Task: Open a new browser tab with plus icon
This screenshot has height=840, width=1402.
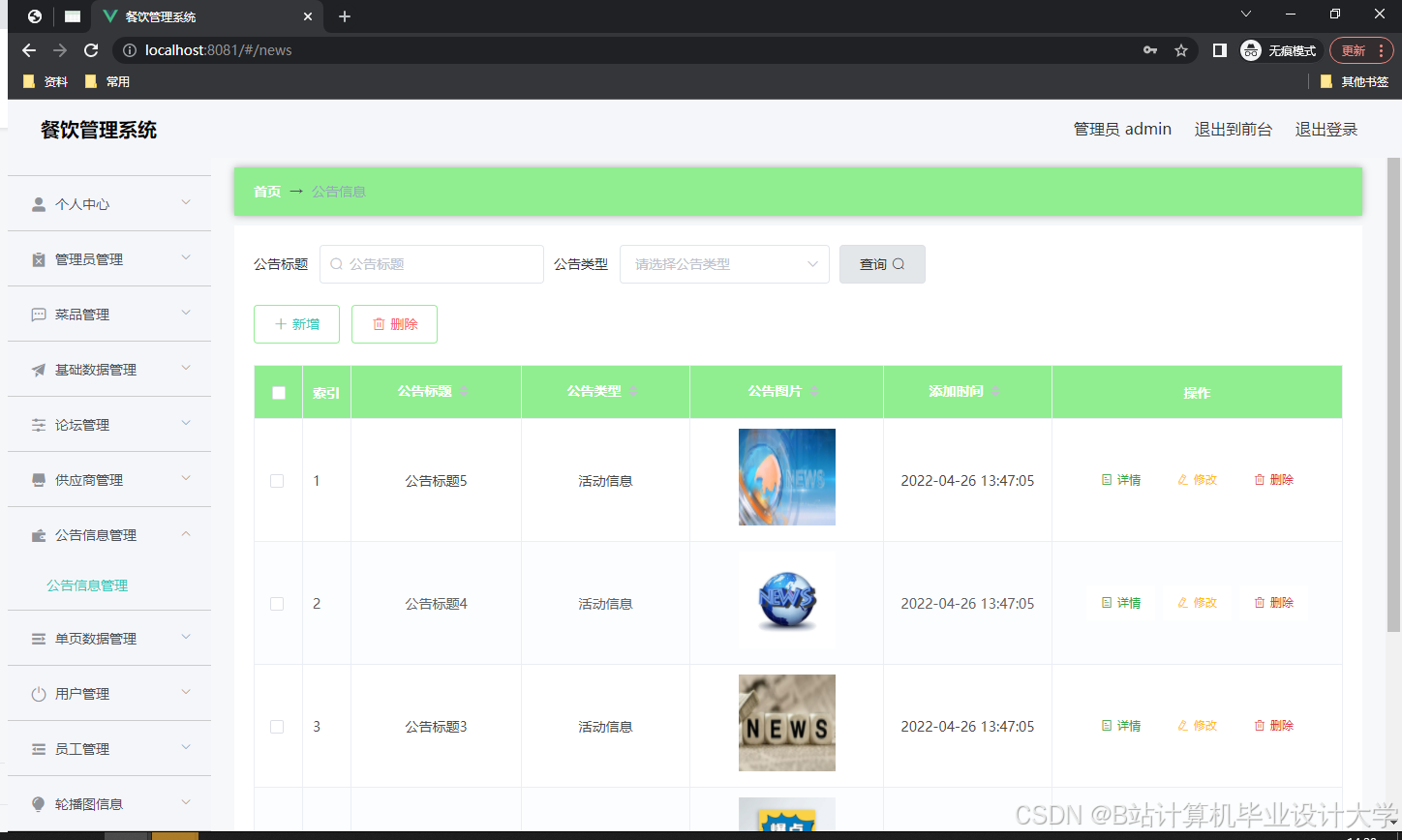Action: (x=345, y=16)
